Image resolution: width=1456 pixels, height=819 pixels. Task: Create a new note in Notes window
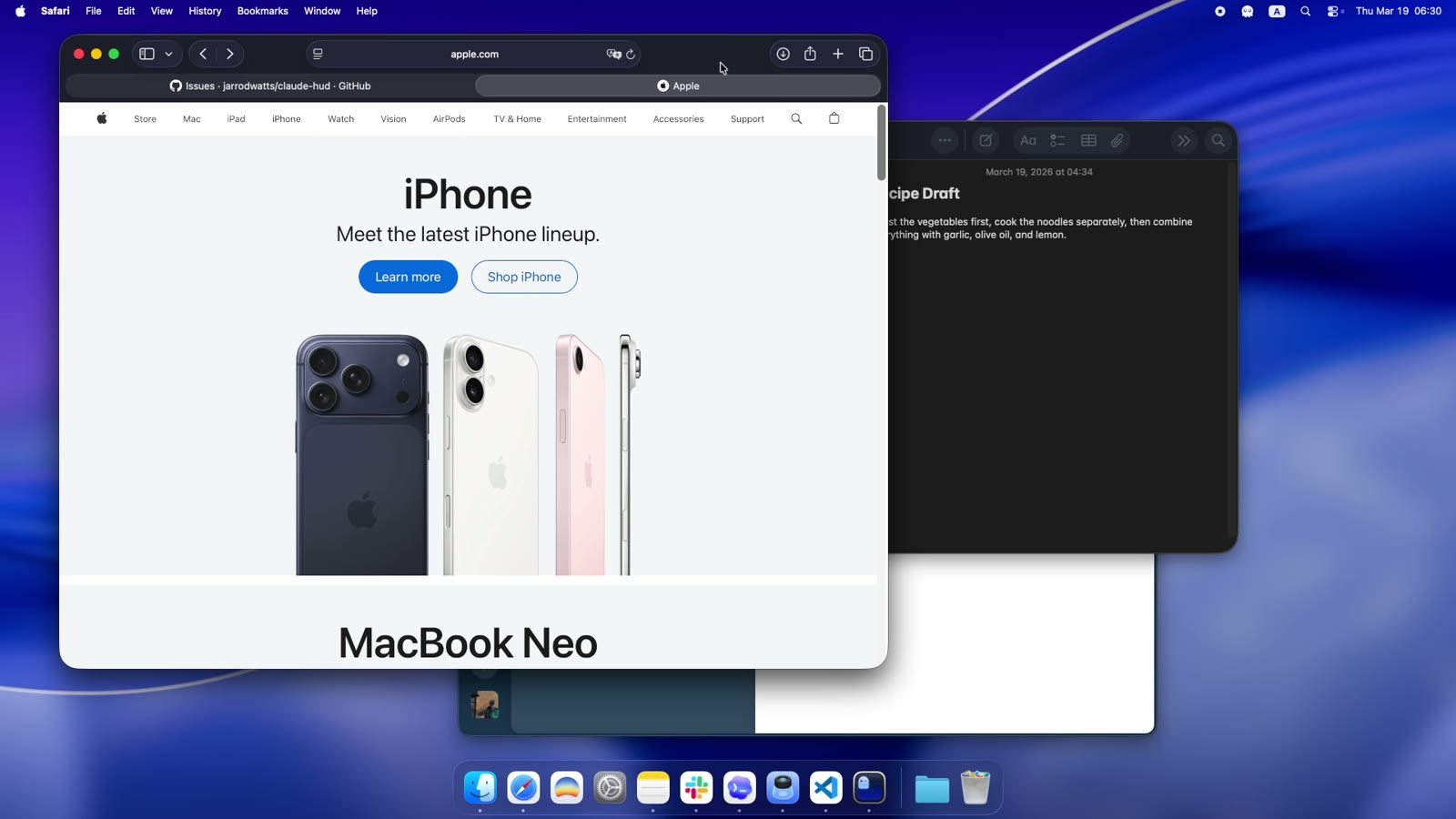click(x=986, y=140)
